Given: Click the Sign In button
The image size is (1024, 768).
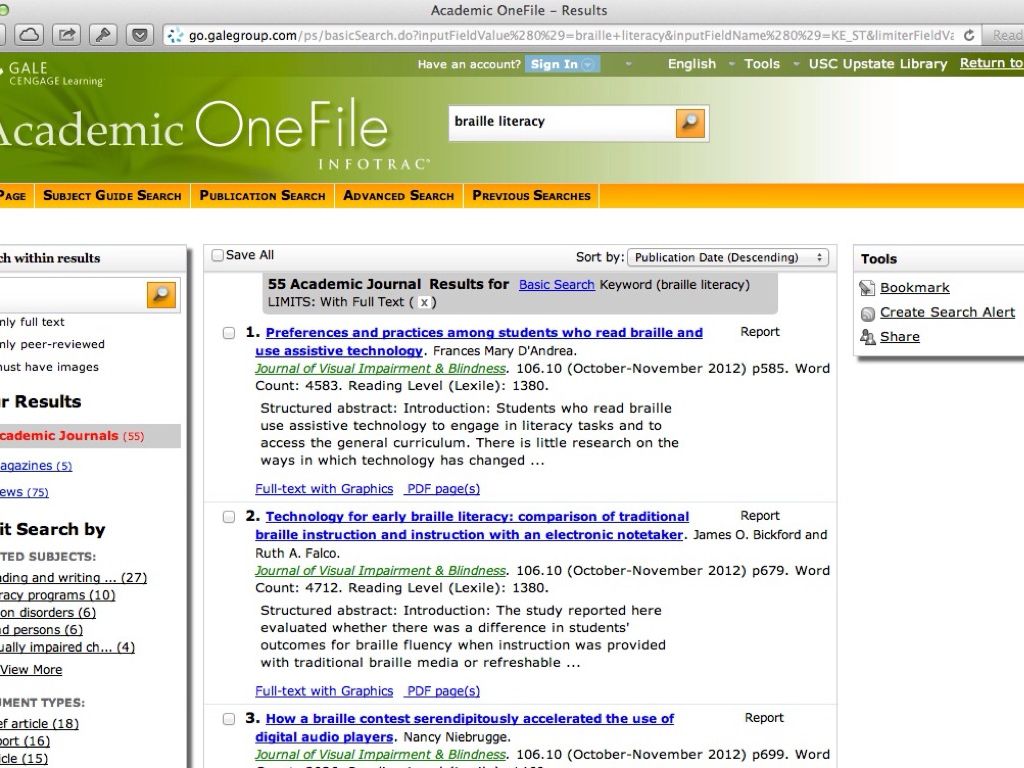Looking at the screenshot, I should click(x=563, y=64).
